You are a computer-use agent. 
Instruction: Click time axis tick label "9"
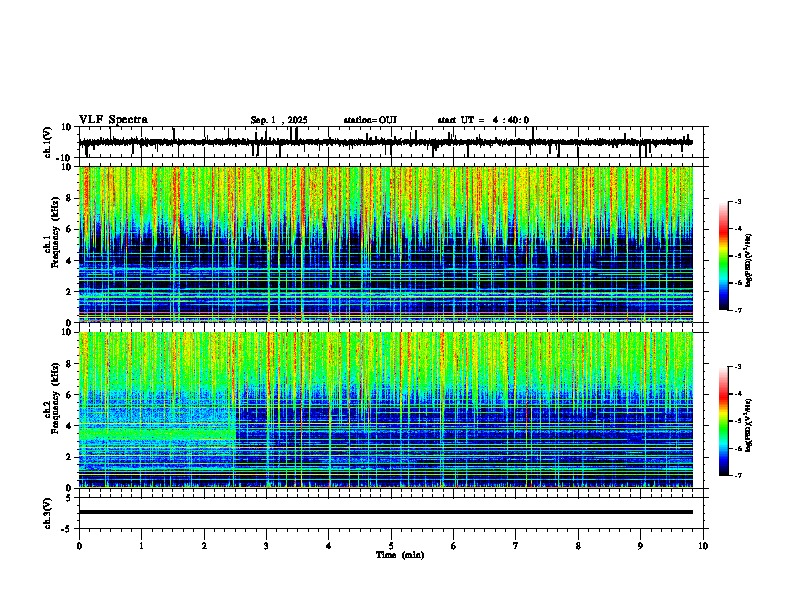point(640,546)
